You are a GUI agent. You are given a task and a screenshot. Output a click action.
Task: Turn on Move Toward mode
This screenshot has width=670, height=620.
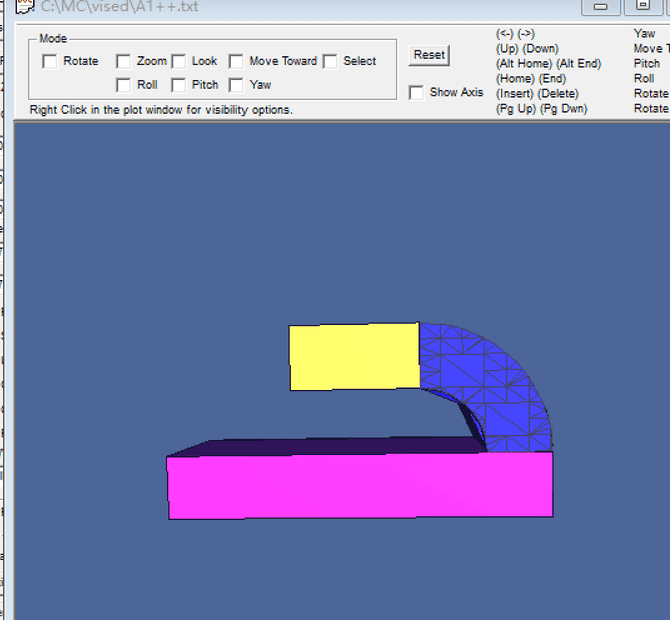(237, 61)
